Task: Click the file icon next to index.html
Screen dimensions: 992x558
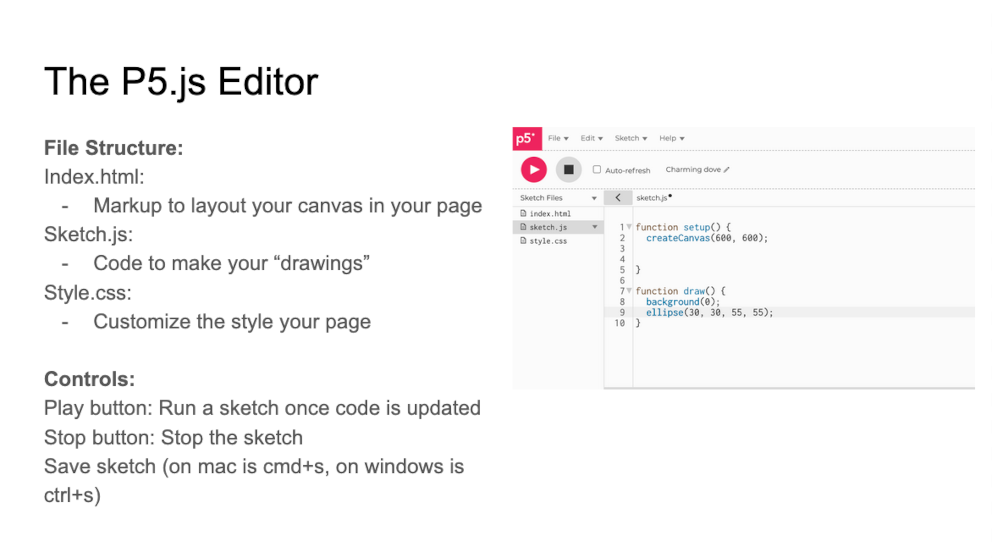Action: pos(523,214)
